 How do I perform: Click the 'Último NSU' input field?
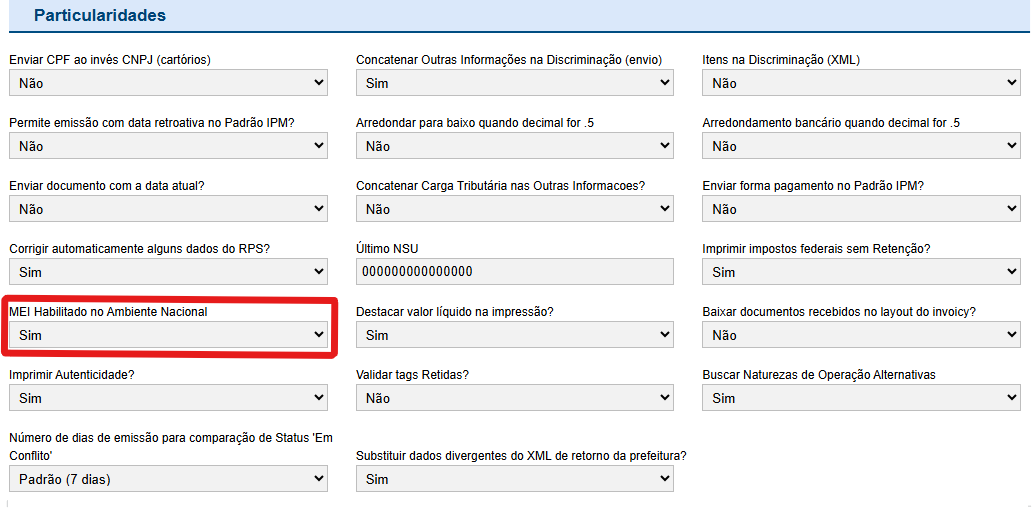tap(514, 273)
